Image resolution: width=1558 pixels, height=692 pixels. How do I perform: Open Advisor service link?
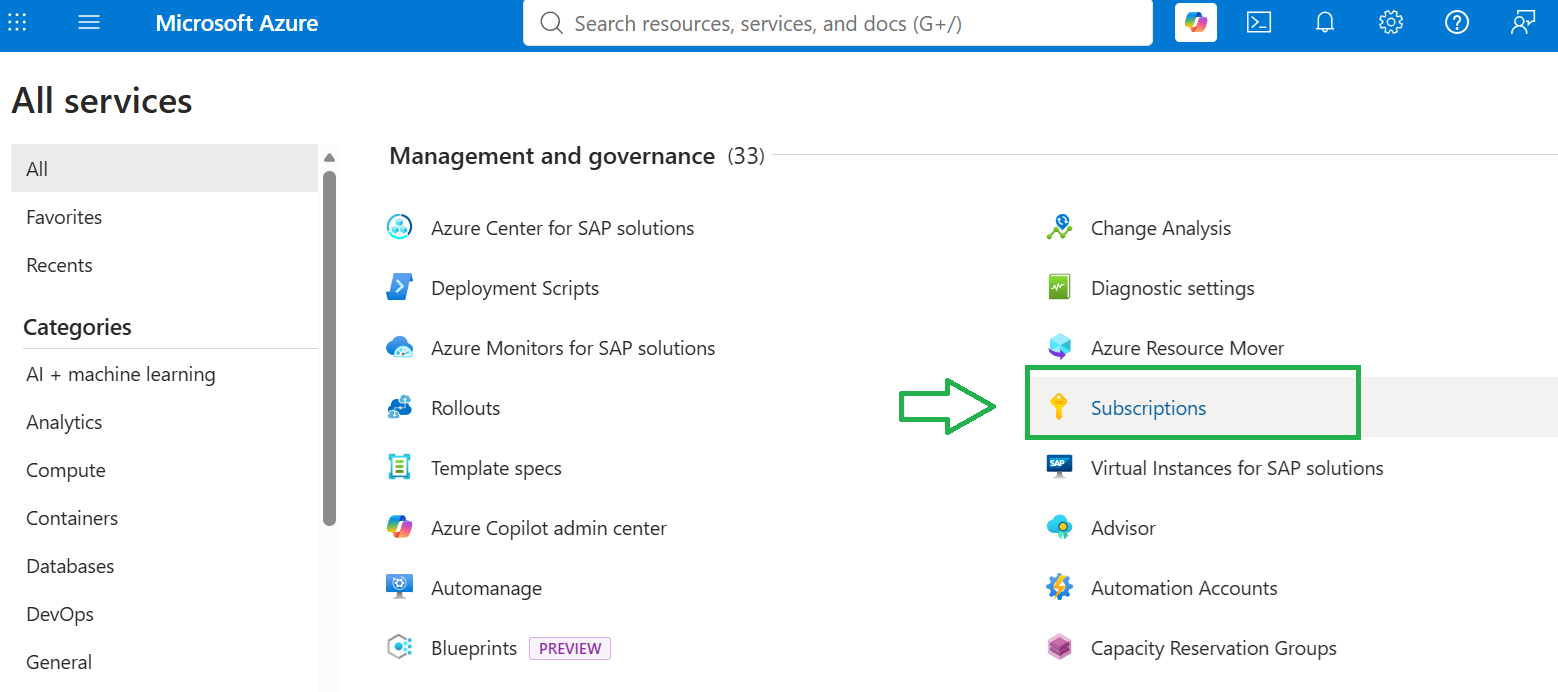coord(1123,528)
